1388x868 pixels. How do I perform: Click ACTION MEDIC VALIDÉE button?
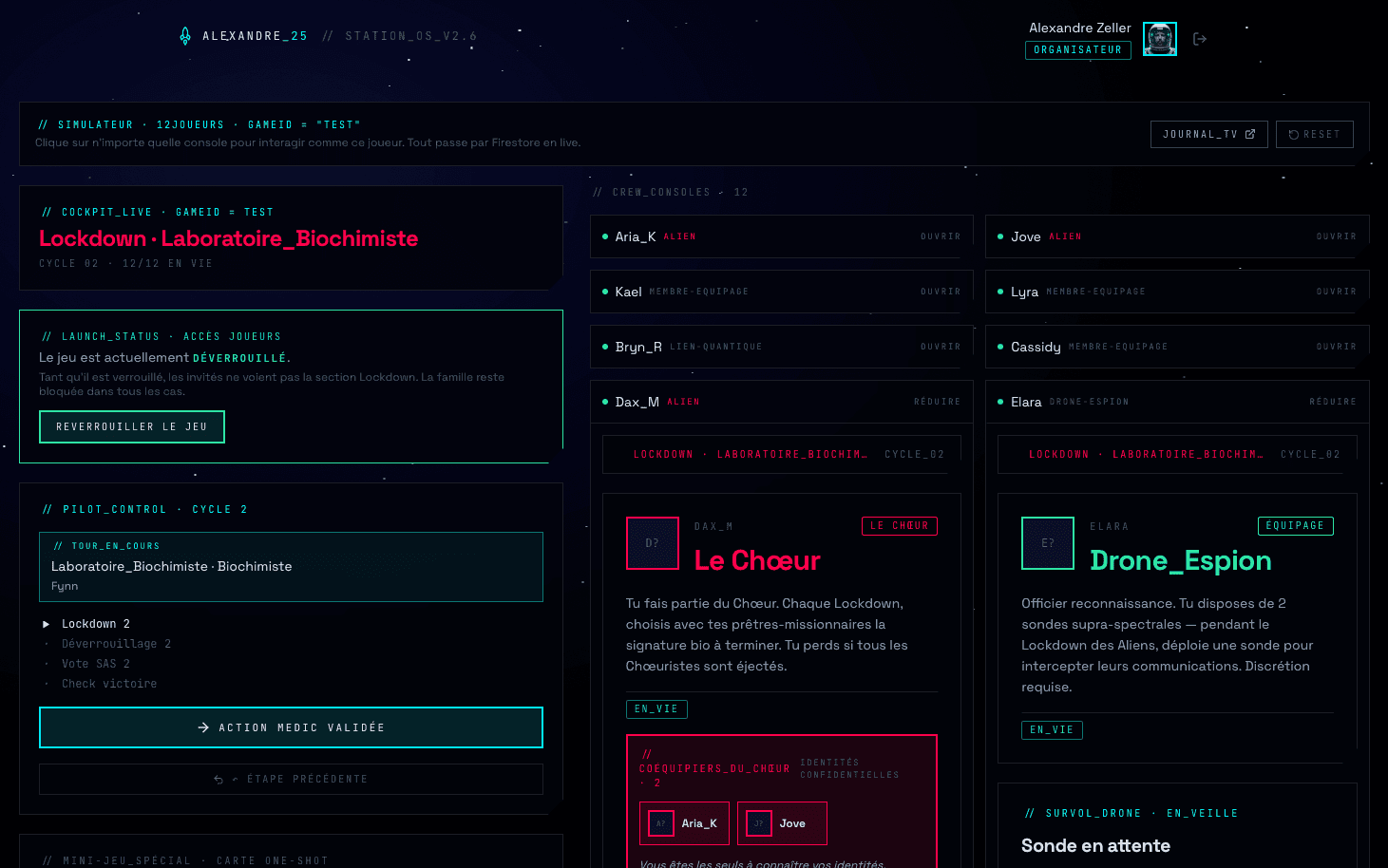(x=291, y=727)
